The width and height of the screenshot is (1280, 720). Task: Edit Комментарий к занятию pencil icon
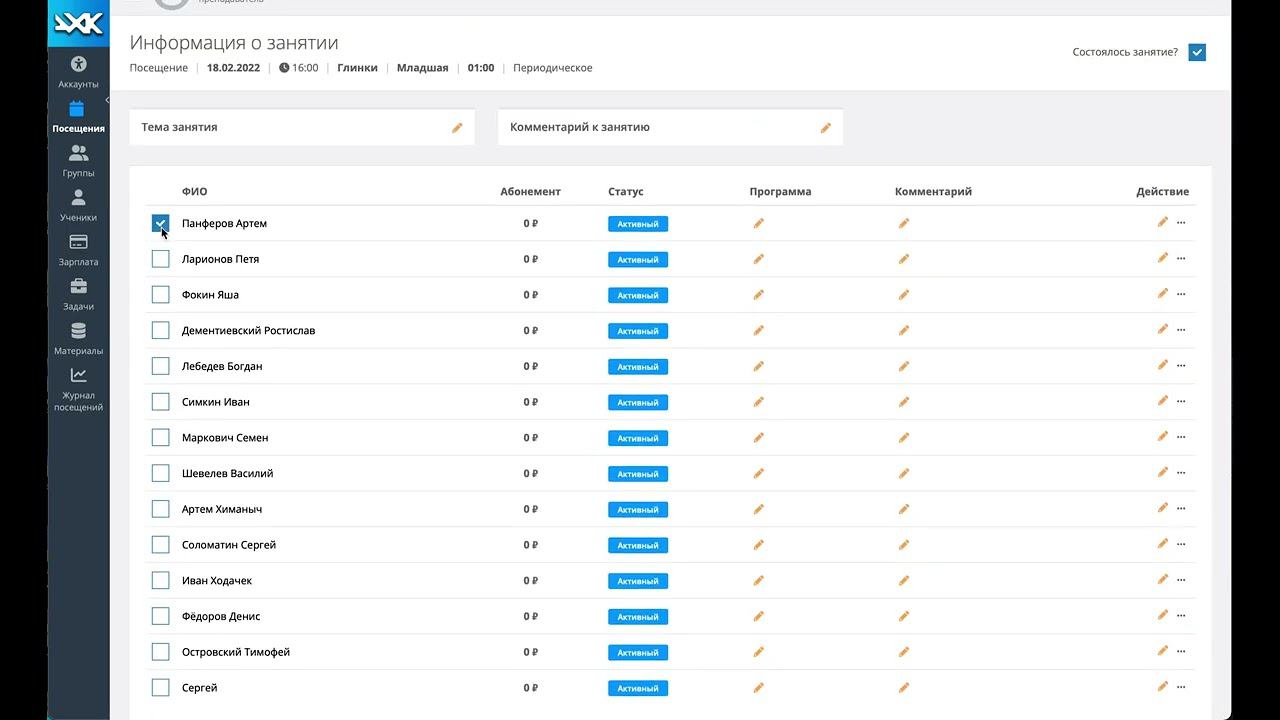click(826, 128)
